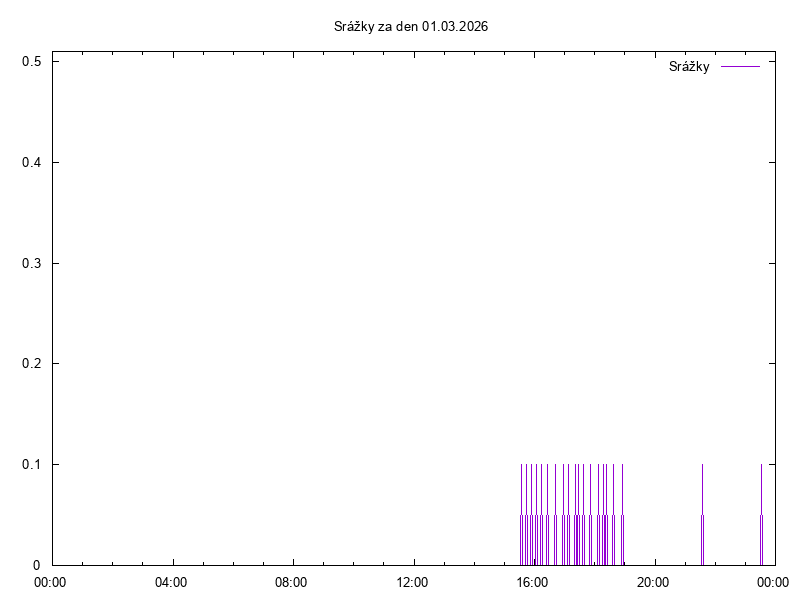This screenshot has width=800, height=600.
Task: Click the 16:00 x-axis label
Action: pyautogui.click(x=533, y=582)
